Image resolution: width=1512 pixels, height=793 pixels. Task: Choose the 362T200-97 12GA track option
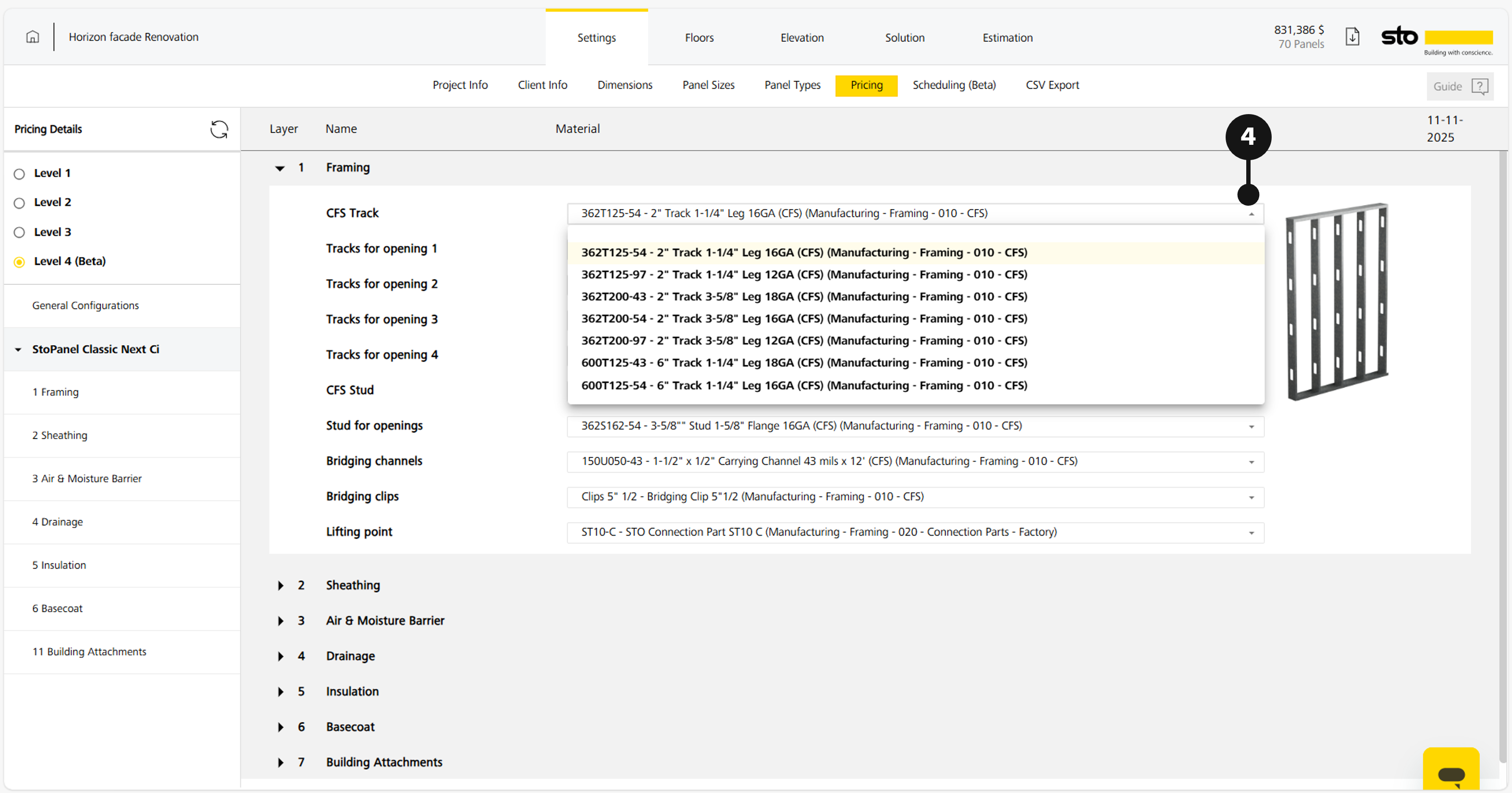pyautogui.click(x=915, y=341)
